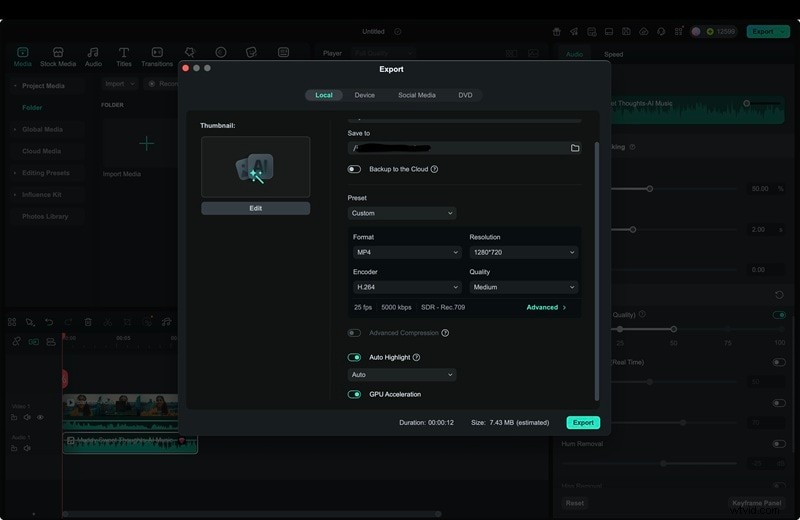Open the Preset Custom dropdown
Image resolution: width=800 pixels, height=520 pixels.
pos(402,213)
